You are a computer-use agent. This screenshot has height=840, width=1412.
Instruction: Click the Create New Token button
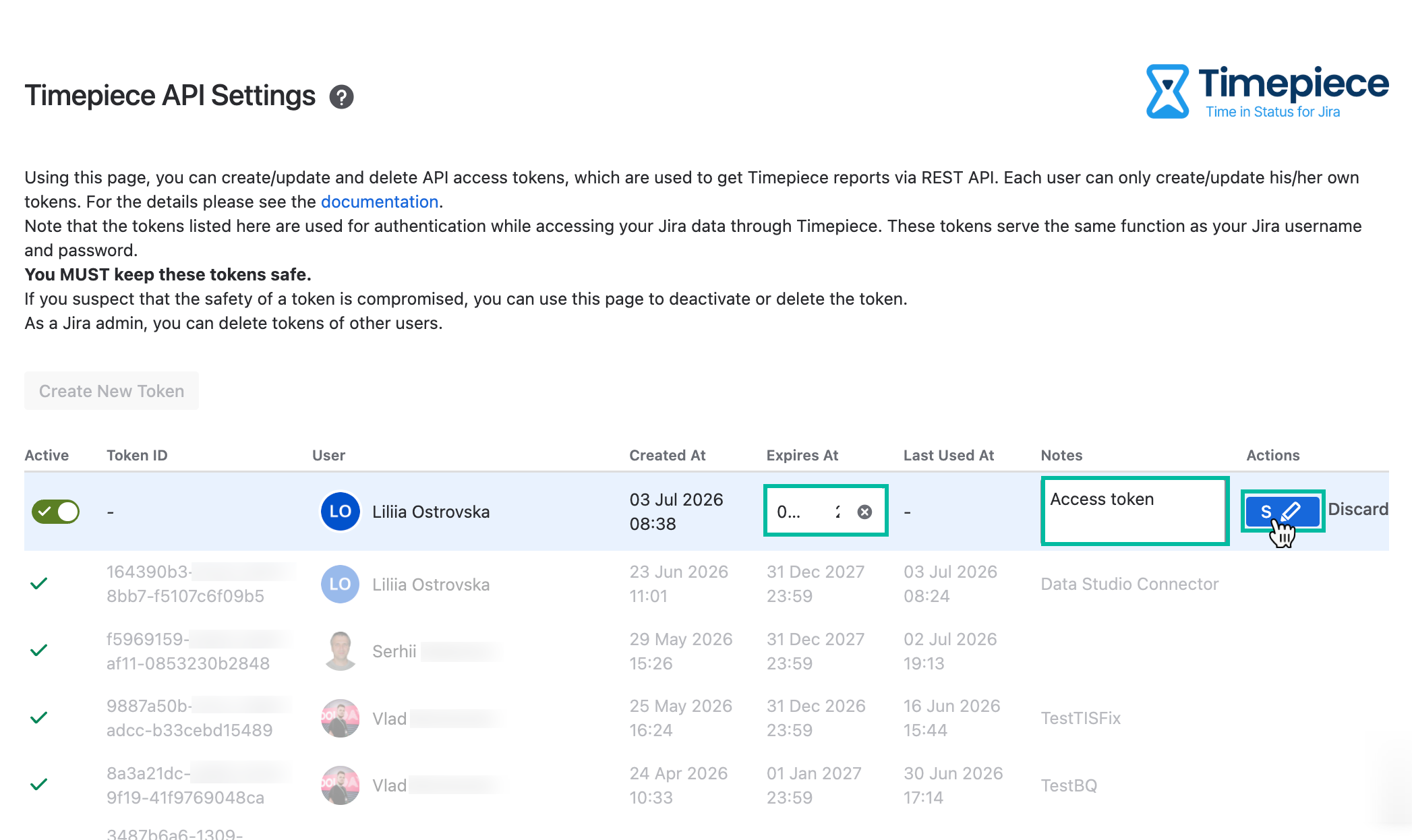[111, 391]
